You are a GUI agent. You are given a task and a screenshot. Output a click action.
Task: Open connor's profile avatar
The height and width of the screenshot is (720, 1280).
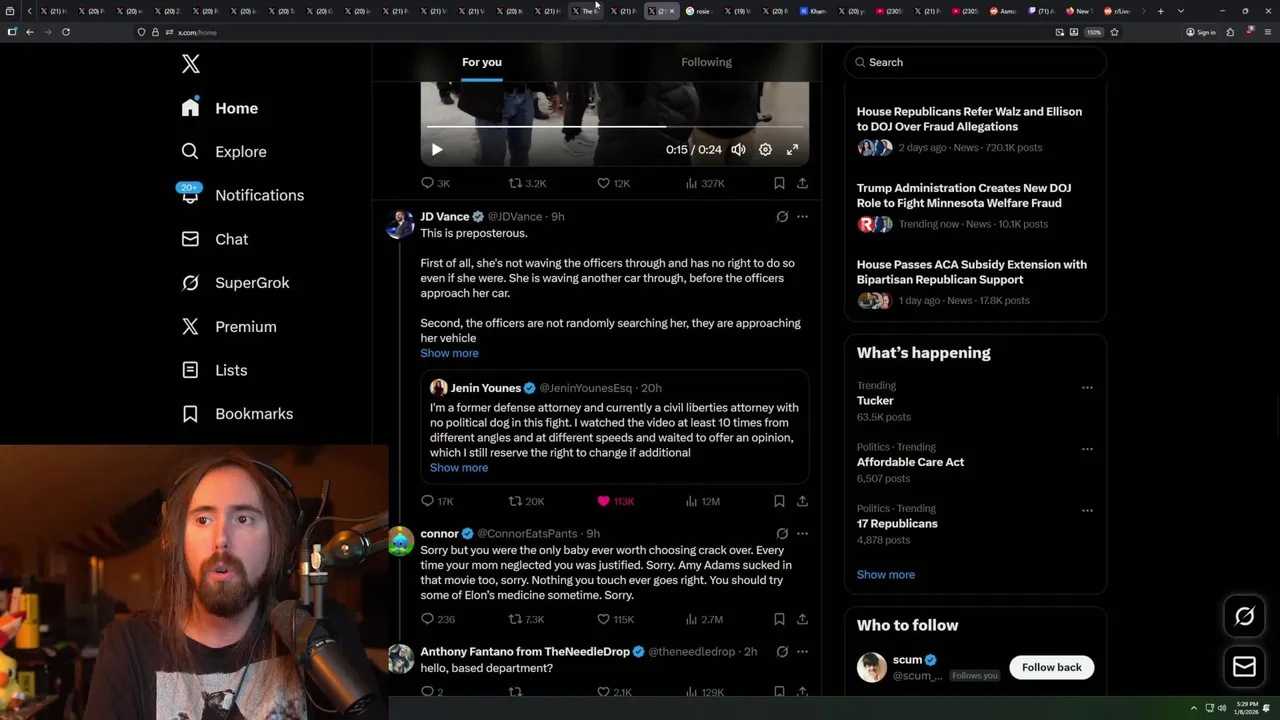tap(400, 541)
